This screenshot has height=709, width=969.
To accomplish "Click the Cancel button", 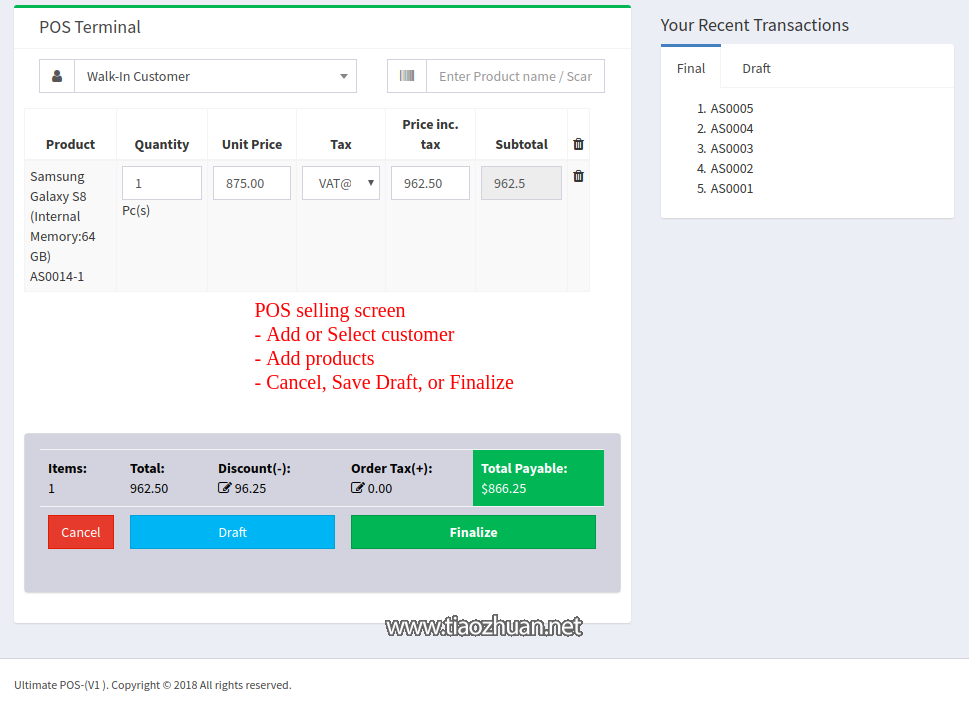I will (x=80, y=532).
